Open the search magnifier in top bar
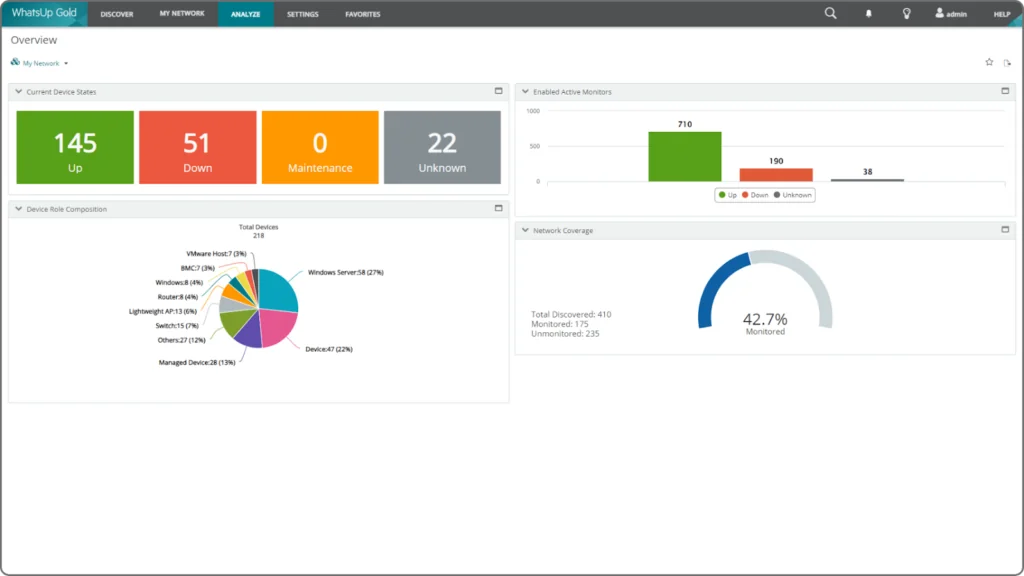Viewport: 1024px width, 576px height. coord(830,14)
